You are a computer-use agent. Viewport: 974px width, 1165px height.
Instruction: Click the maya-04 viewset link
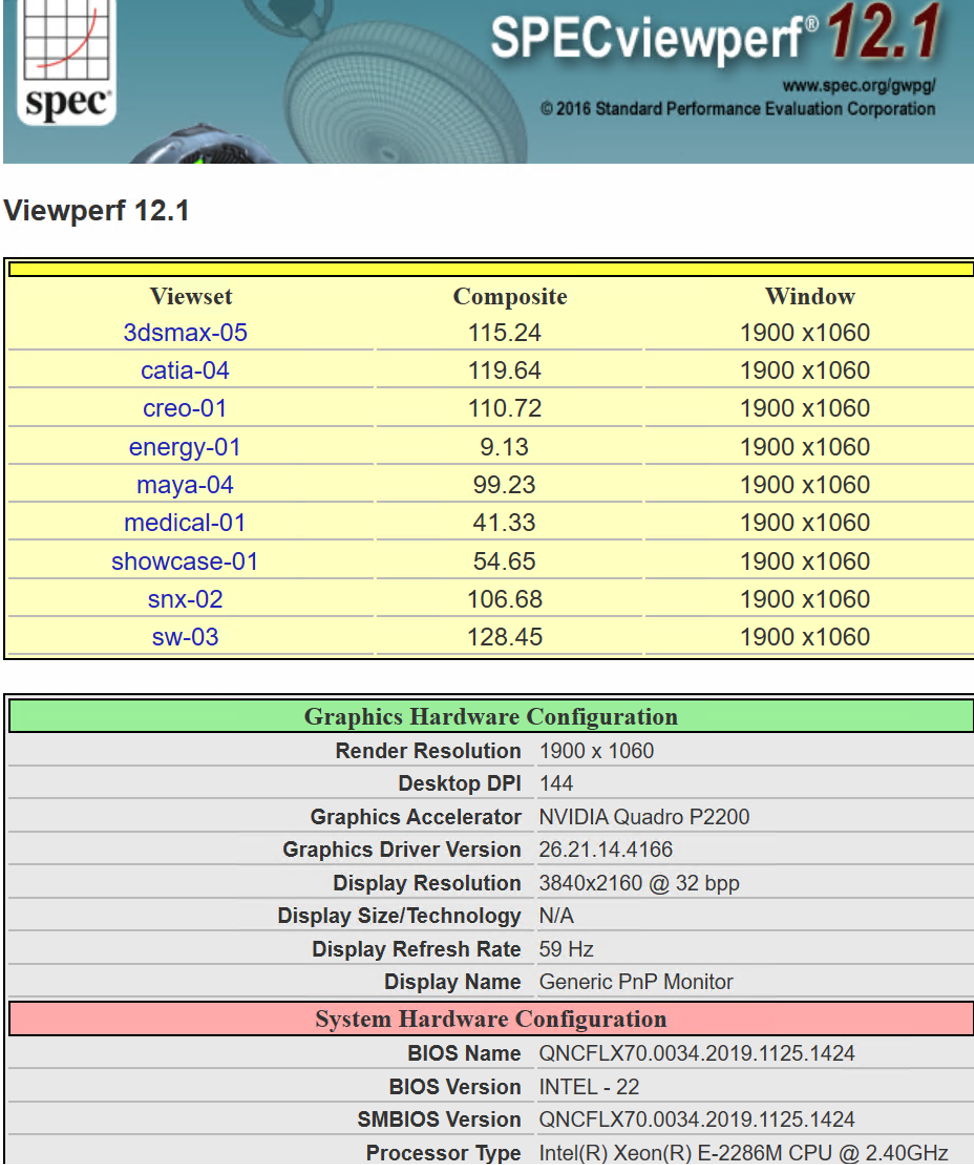point(185,485)
